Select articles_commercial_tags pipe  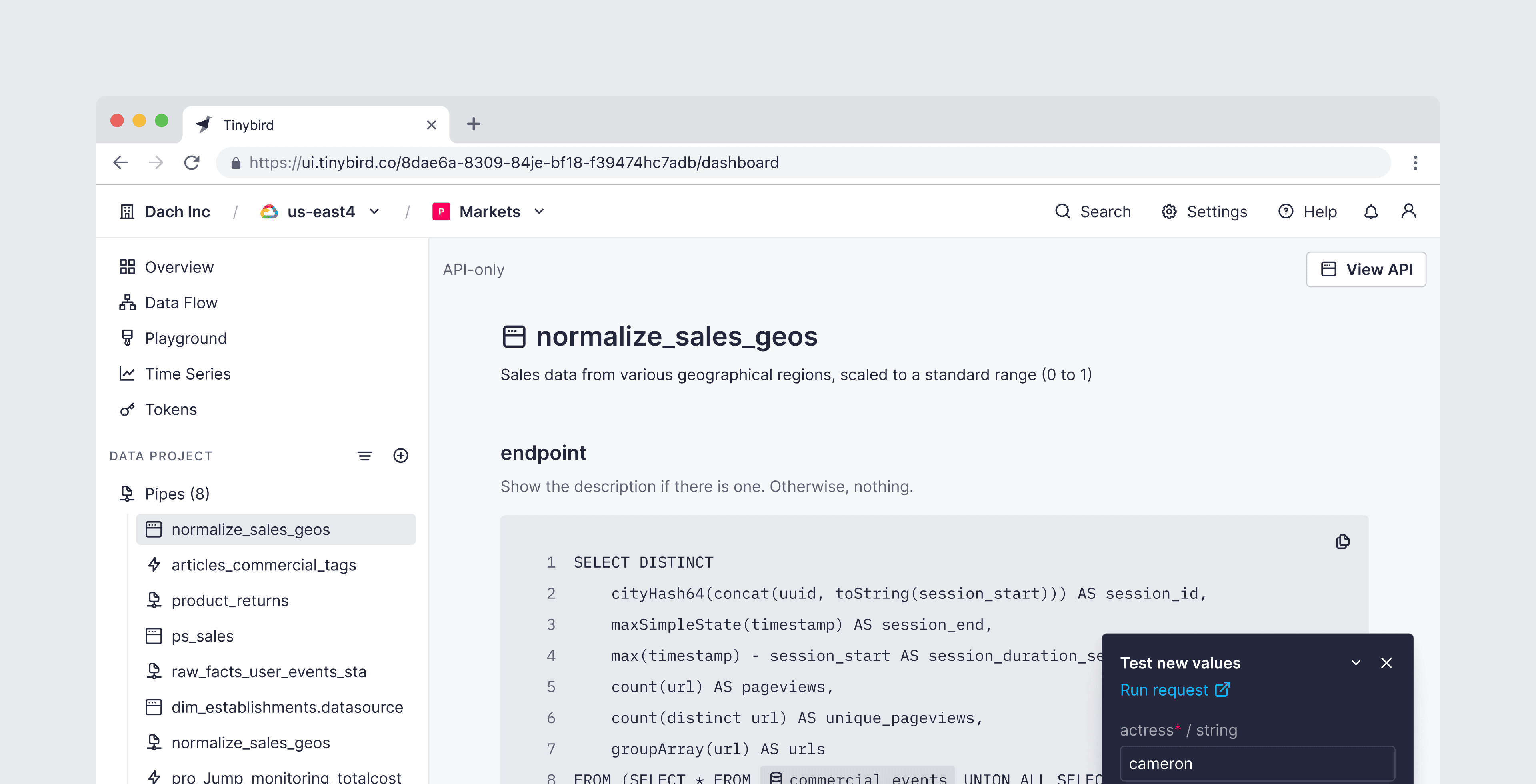point(251,564)
